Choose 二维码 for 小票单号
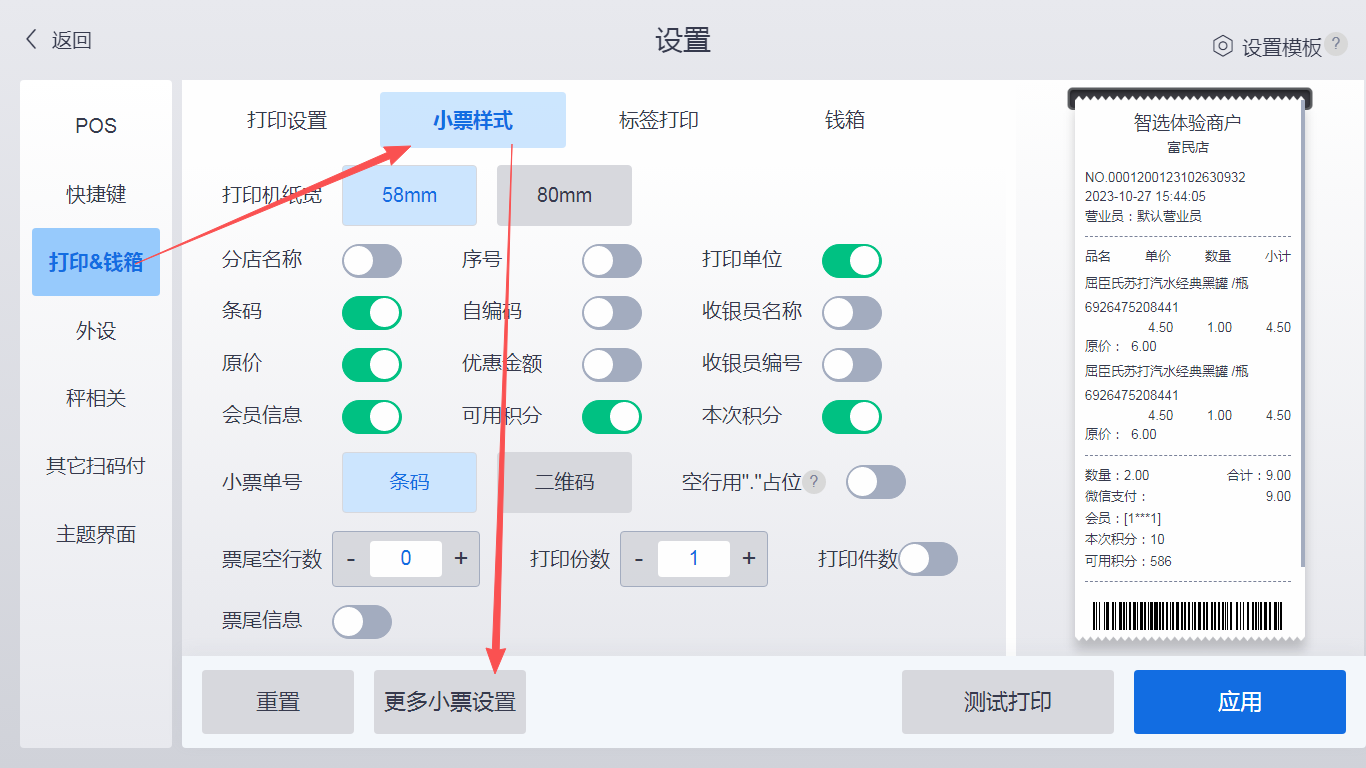Screen dimensions: 1366x768 [x=564, y=482]
